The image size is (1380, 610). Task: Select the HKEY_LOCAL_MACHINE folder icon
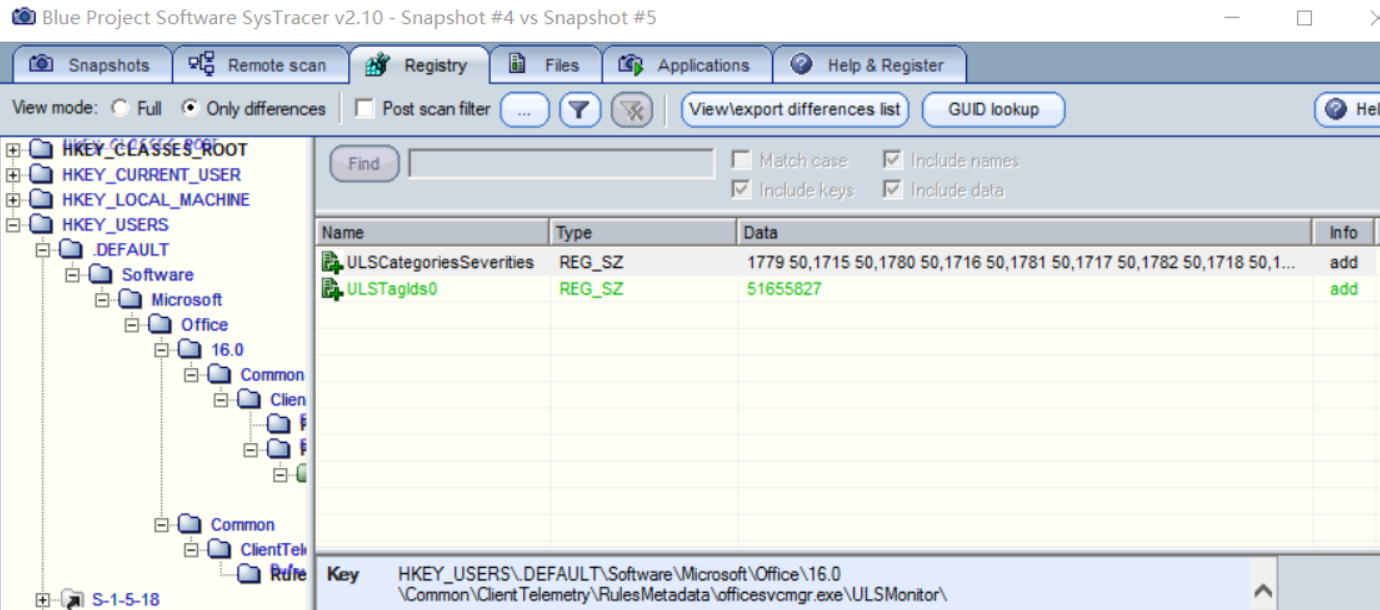(x=40, y=199)
